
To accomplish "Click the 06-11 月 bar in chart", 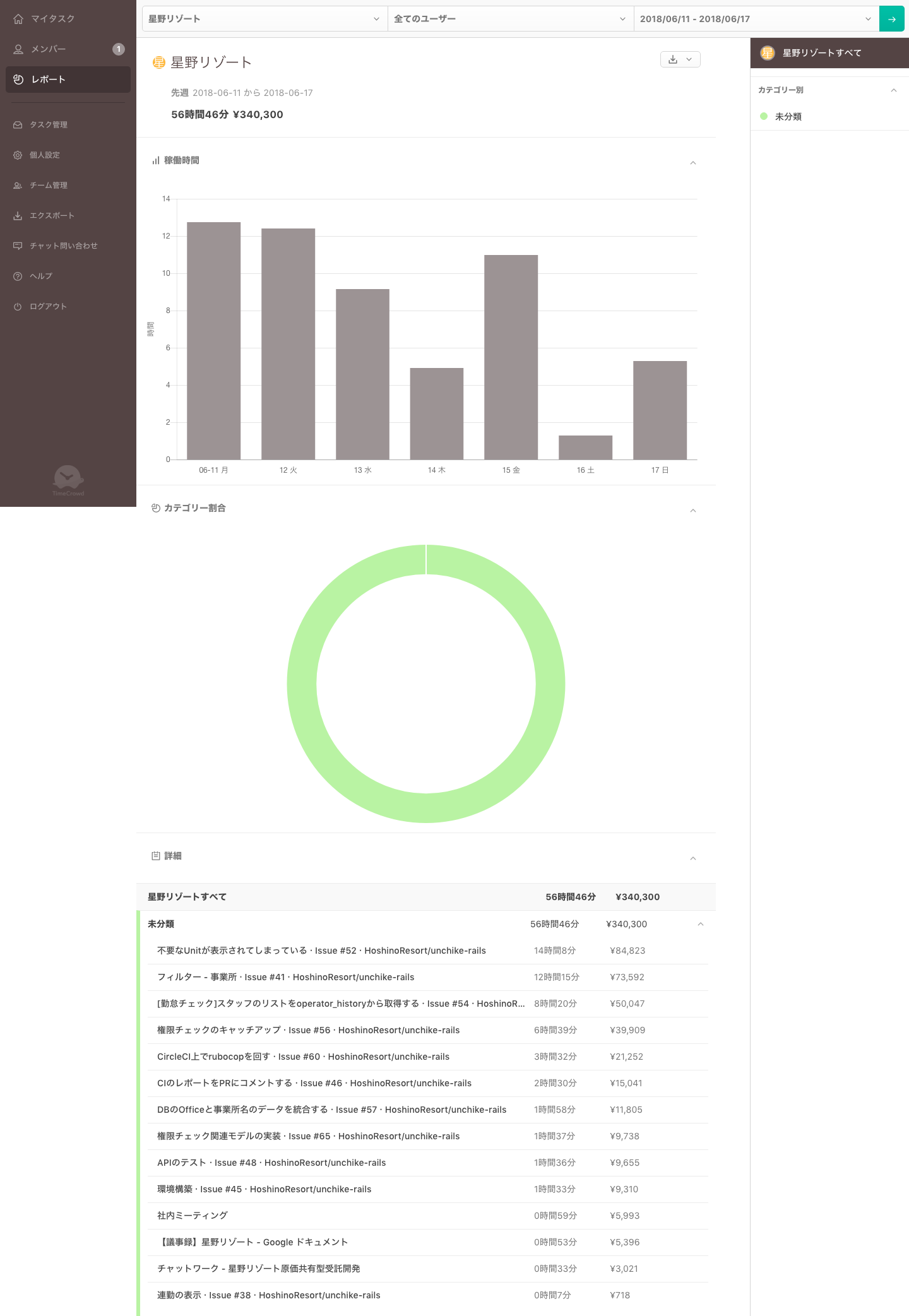I will click(x=214, y=341).
